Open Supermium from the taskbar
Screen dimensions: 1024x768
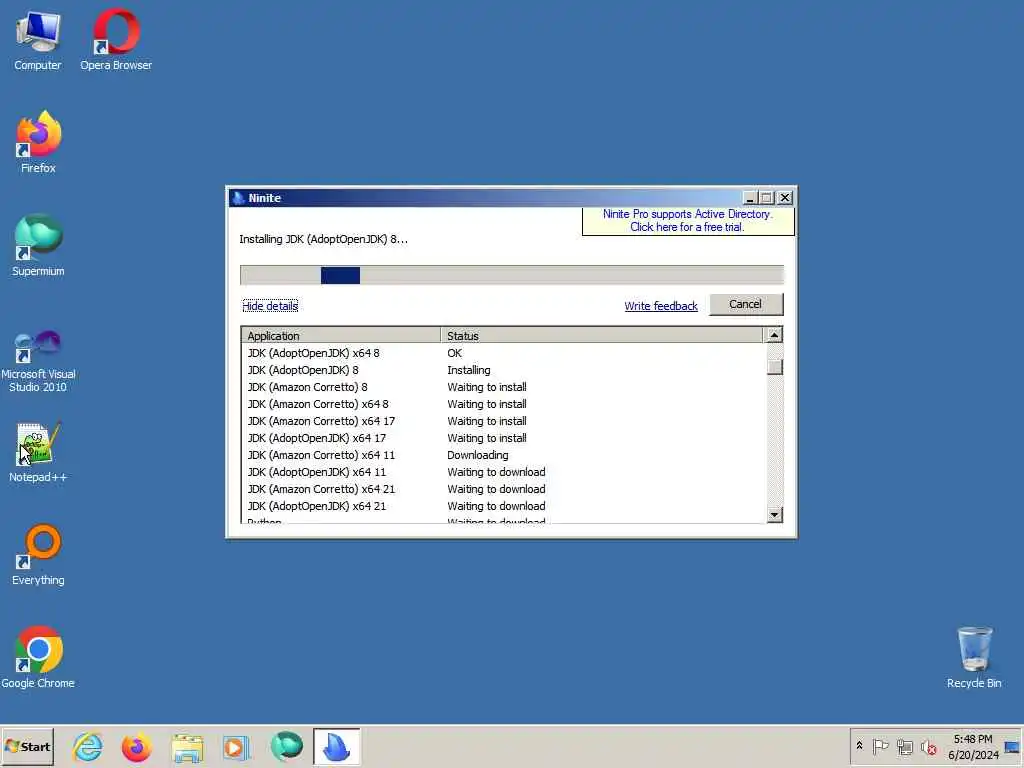point(287,746)
